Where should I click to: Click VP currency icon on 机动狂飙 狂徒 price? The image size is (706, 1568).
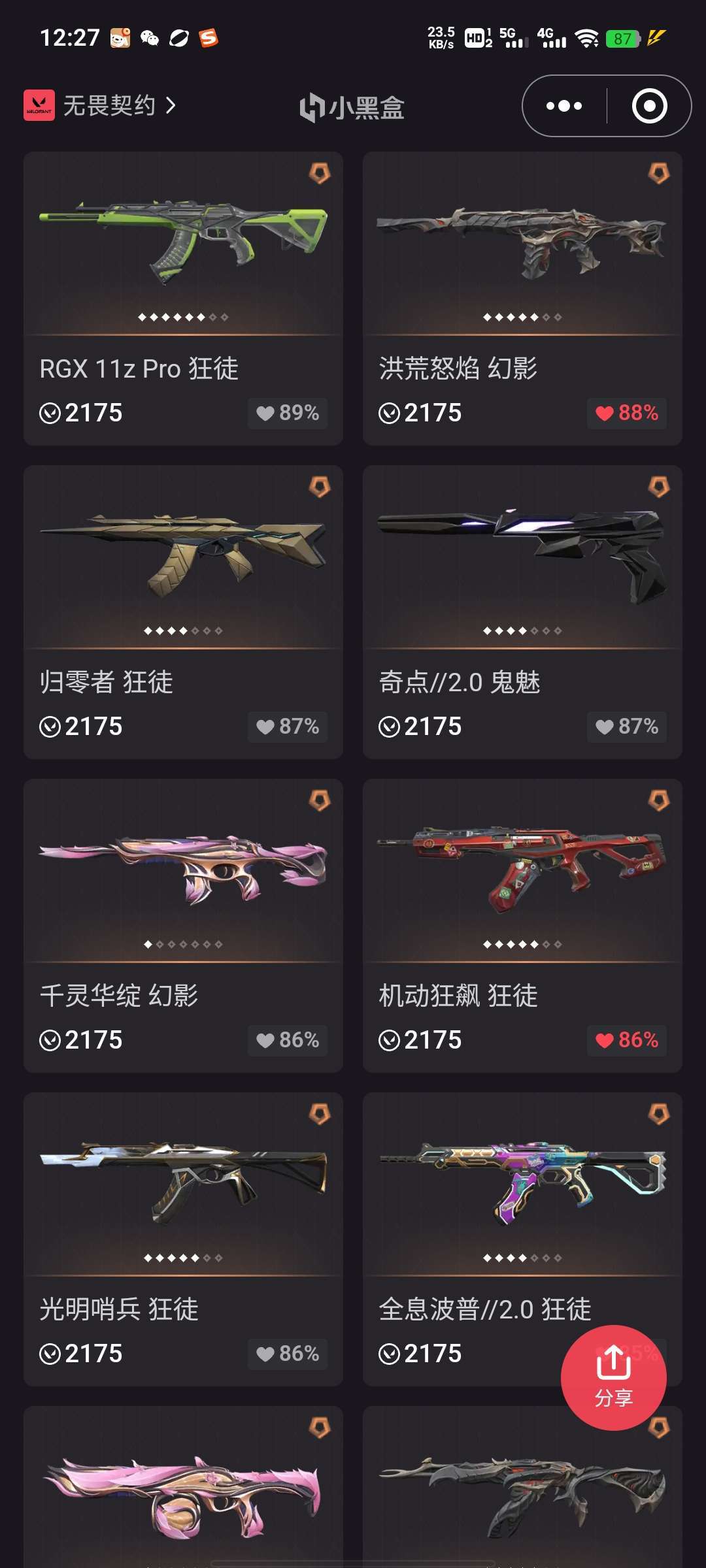pos(389,1040)
